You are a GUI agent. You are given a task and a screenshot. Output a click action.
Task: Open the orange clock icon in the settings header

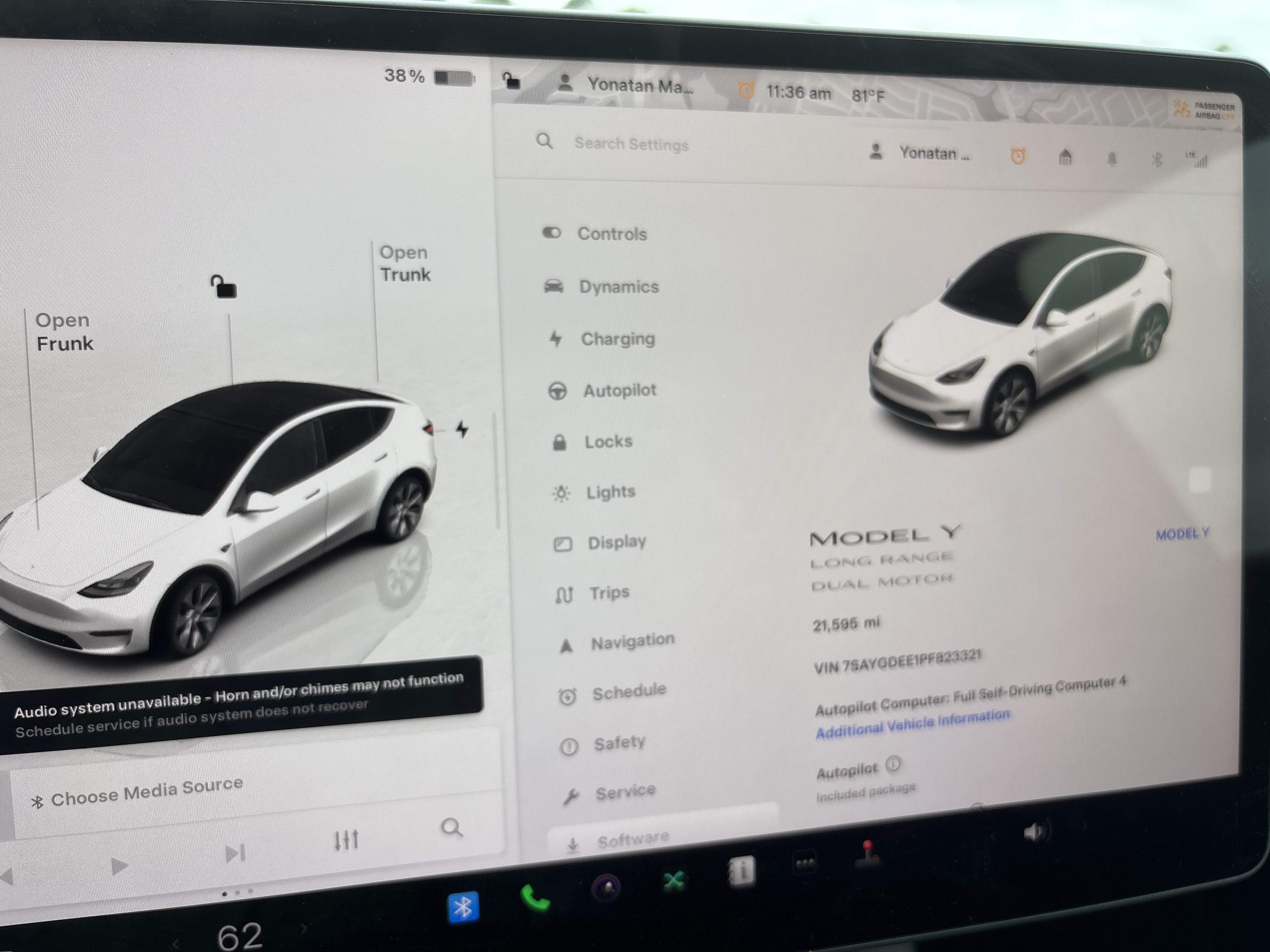1018,156
